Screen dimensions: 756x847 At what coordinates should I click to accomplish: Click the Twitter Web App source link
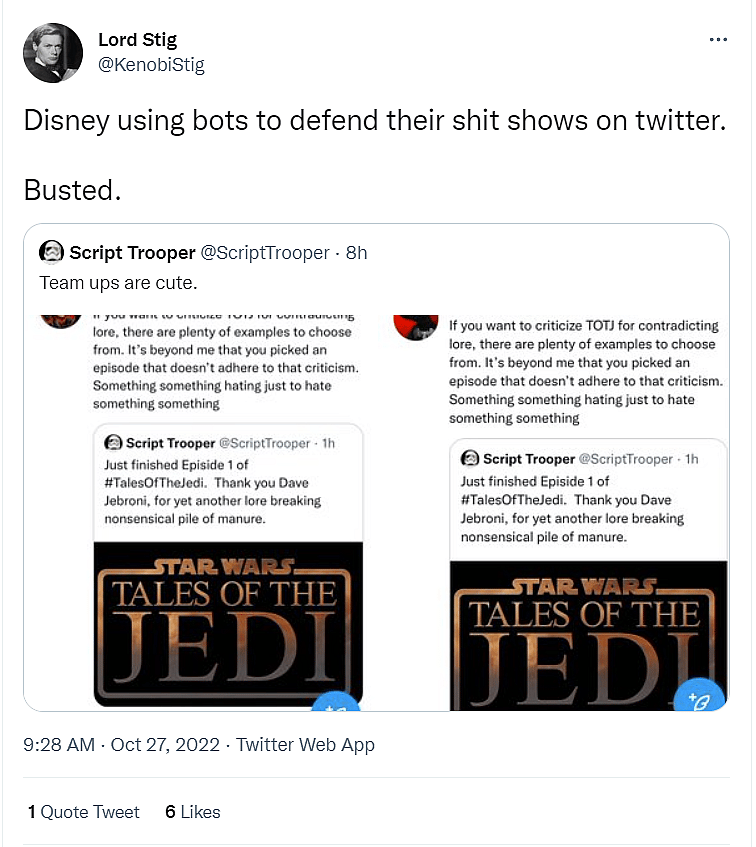tap(305, 744)
